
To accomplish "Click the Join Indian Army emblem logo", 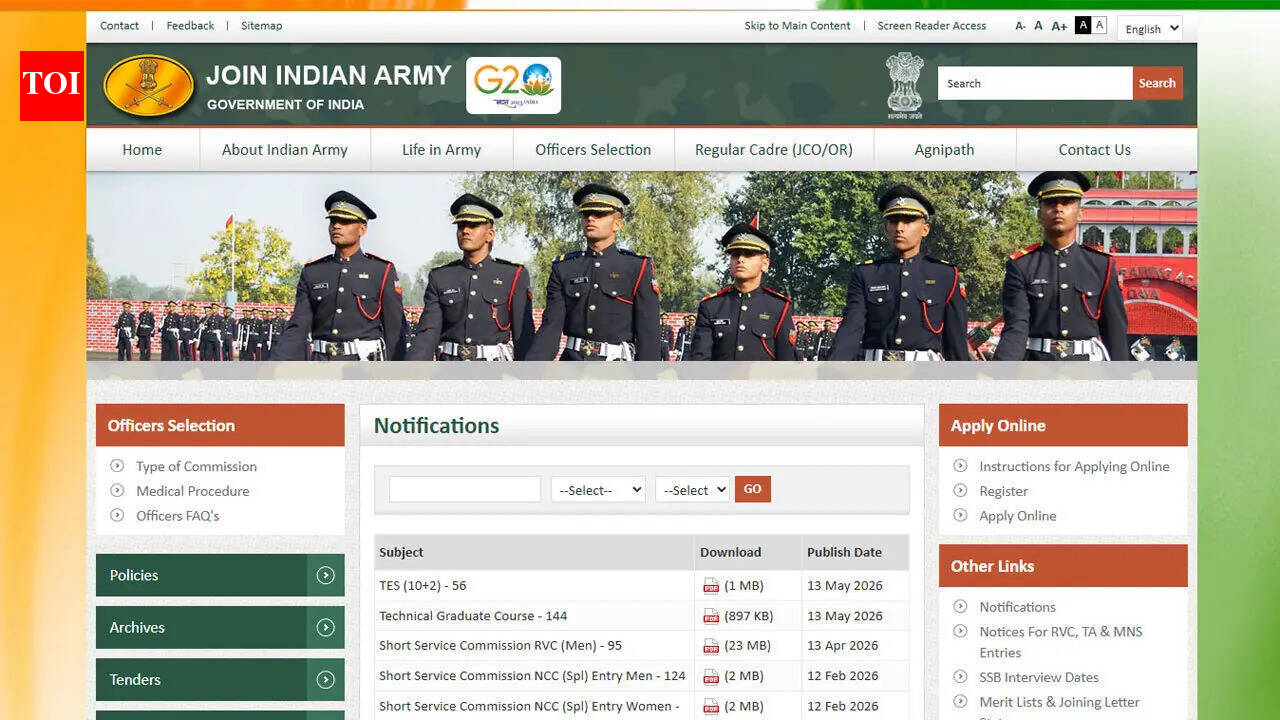I will (x=148, y=85).
